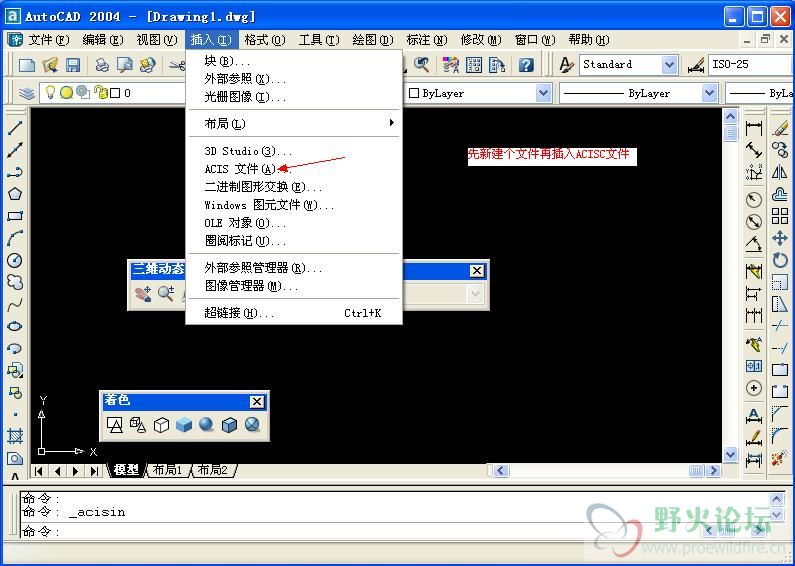
Task: Switch to the 布局1 tab
Action: 167,470
